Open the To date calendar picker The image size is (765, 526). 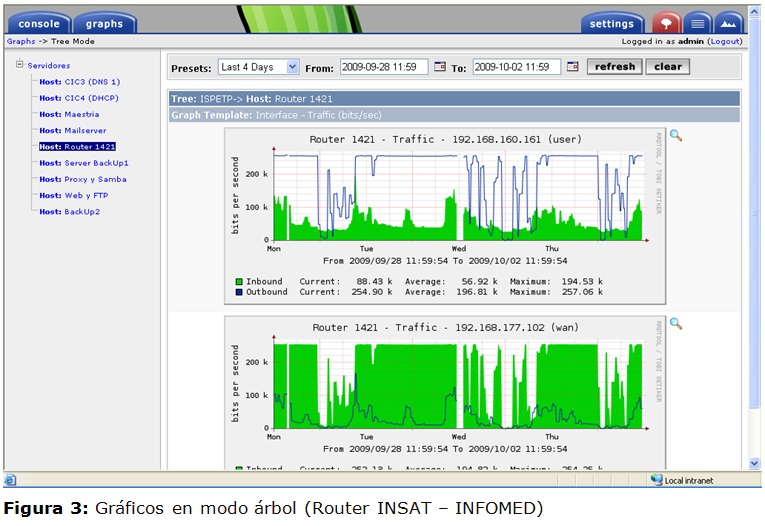572,67
